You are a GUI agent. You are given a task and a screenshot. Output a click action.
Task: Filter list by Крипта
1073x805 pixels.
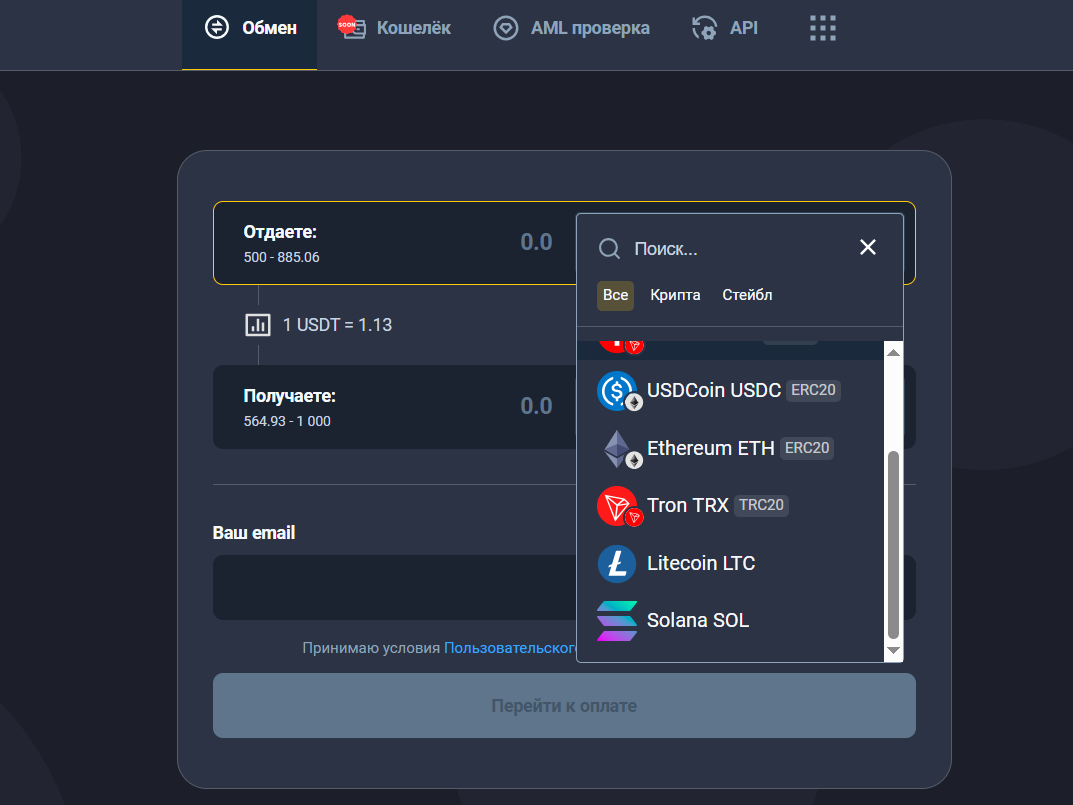click(675, 295)
